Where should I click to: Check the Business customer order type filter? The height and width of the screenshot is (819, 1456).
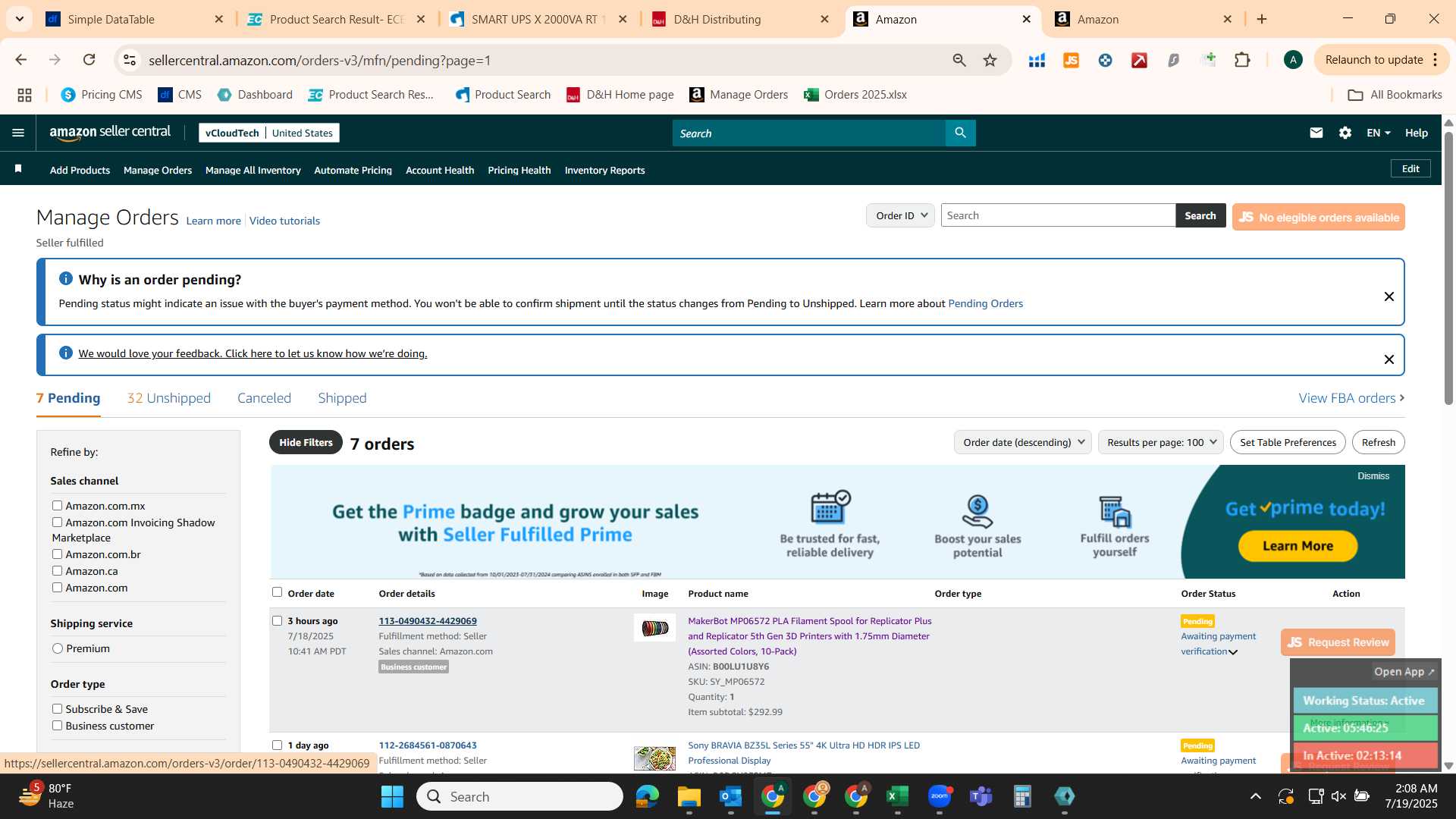point(57,725)
